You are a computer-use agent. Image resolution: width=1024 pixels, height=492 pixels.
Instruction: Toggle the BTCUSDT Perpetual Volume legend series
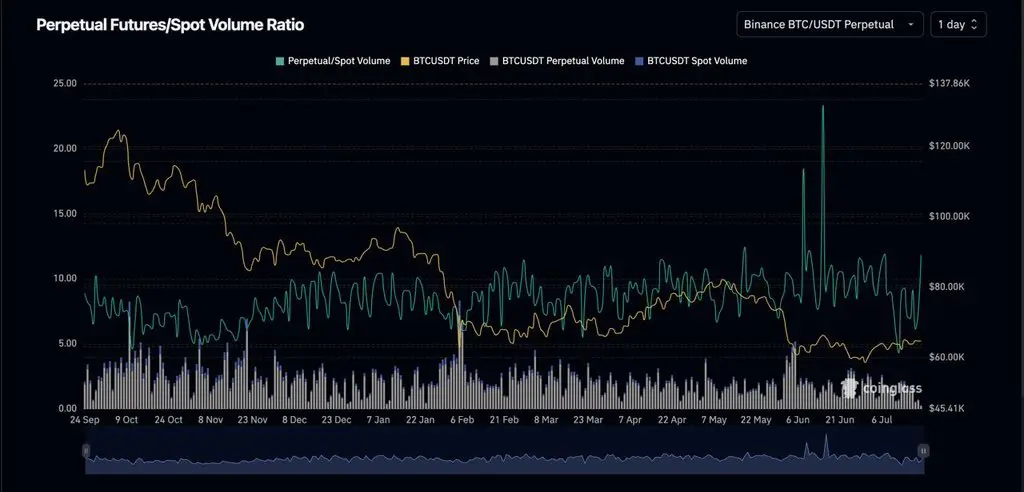point(557,61)
